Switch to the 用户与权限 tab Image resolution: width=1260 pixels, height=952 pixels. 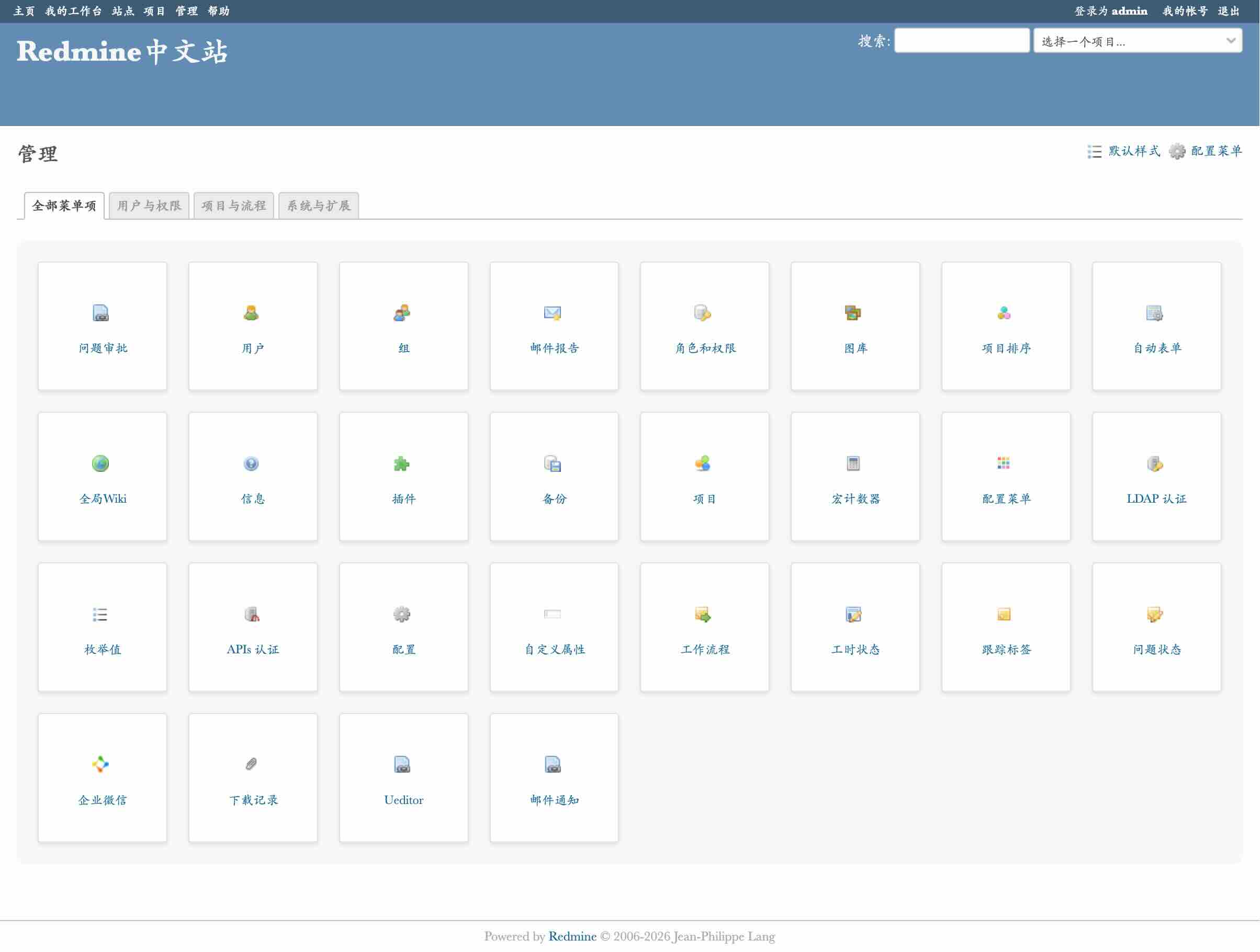(149, 206)
